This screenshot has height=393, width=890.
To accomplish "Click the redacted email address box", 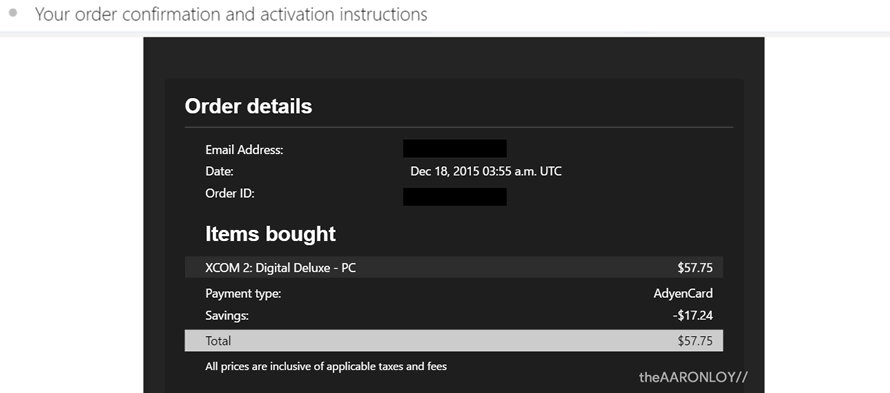I will coord(455,149).
